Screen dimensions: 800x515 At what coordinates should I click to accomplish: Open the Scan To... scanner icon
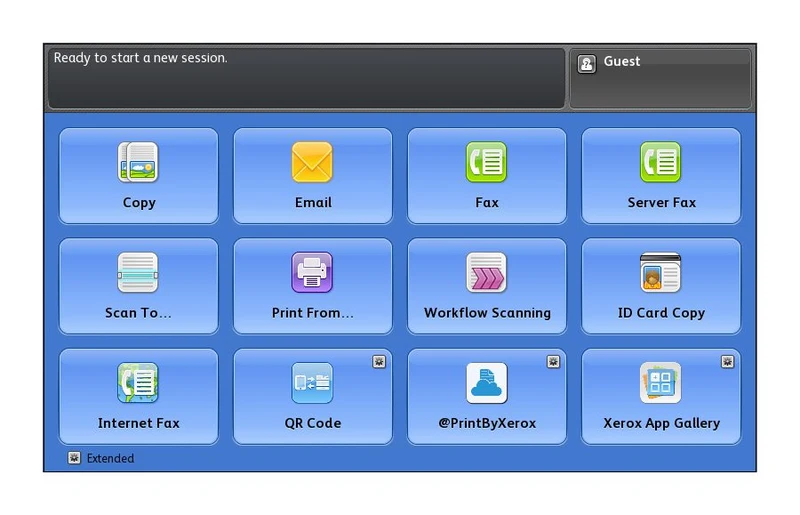(x=138, y=272)
